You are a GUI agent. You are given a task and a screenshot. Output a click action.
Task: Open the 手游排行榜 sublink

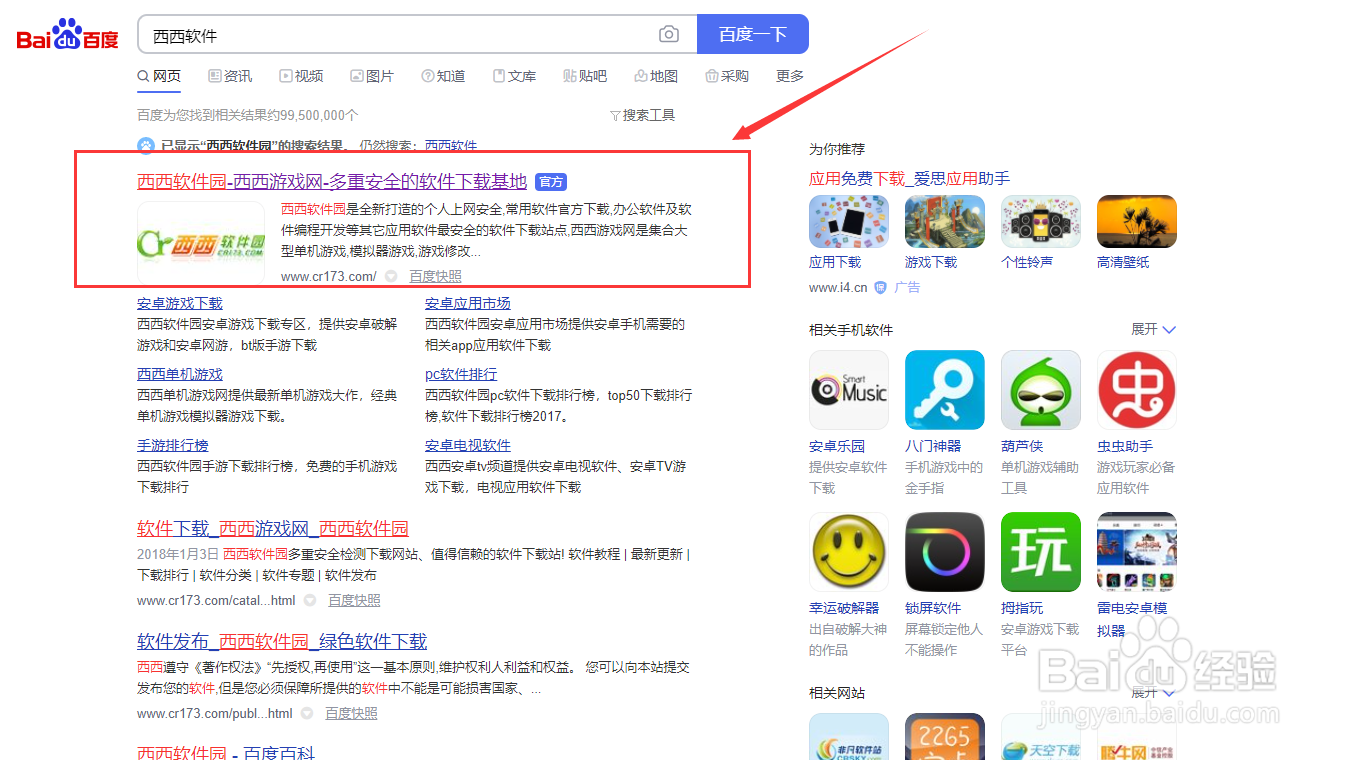pos(173,445)
